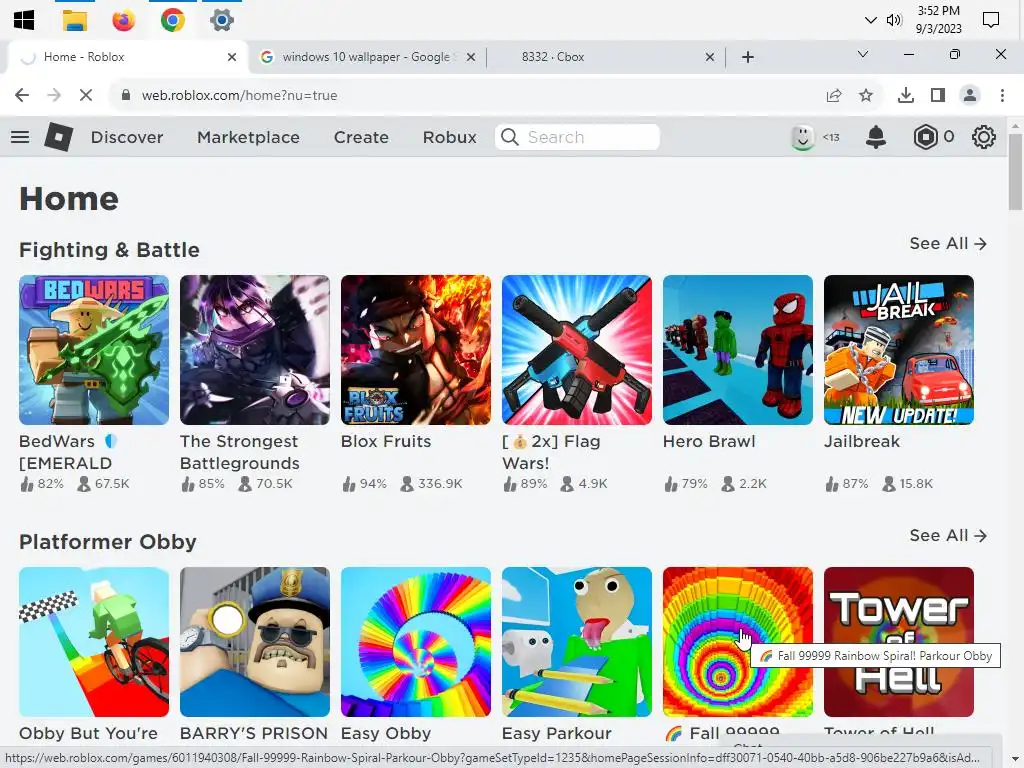Open the Easy Obby rainbow thumbnail
Screen dimensions: 1024x768
click(416, 642)
